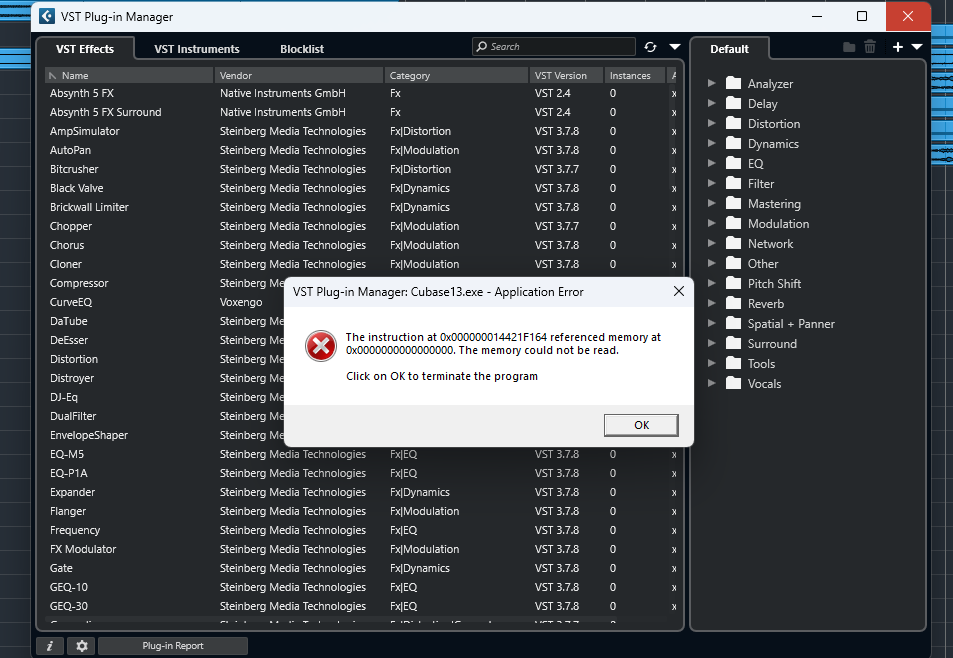Expand the Vocals folder arrow
Viewport: 953px width, 658px height.
click(x=712, y=383)
